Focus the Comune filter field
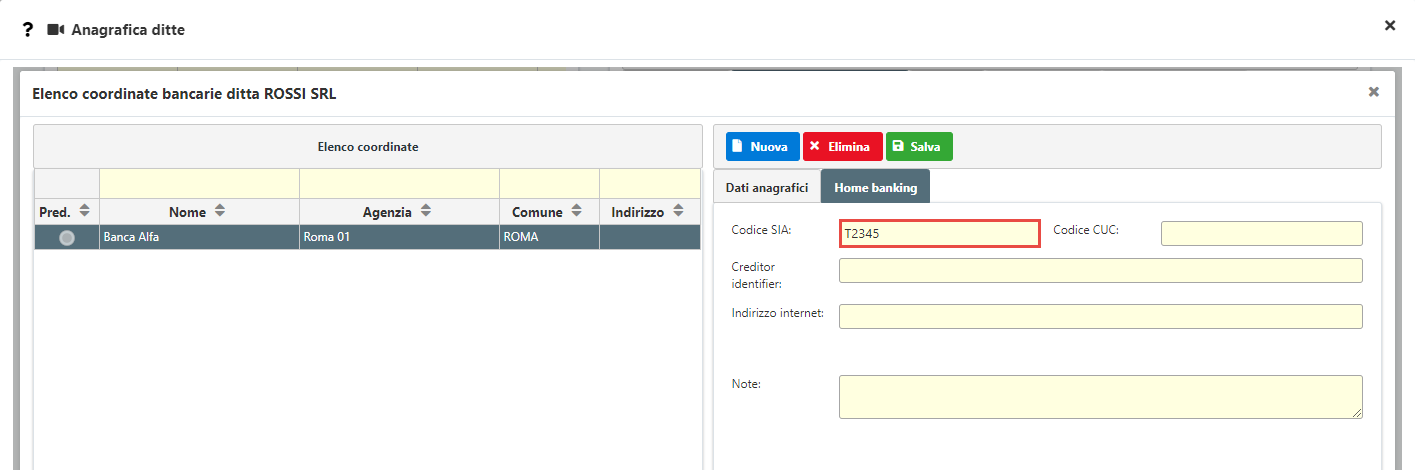 click(550, 184)
